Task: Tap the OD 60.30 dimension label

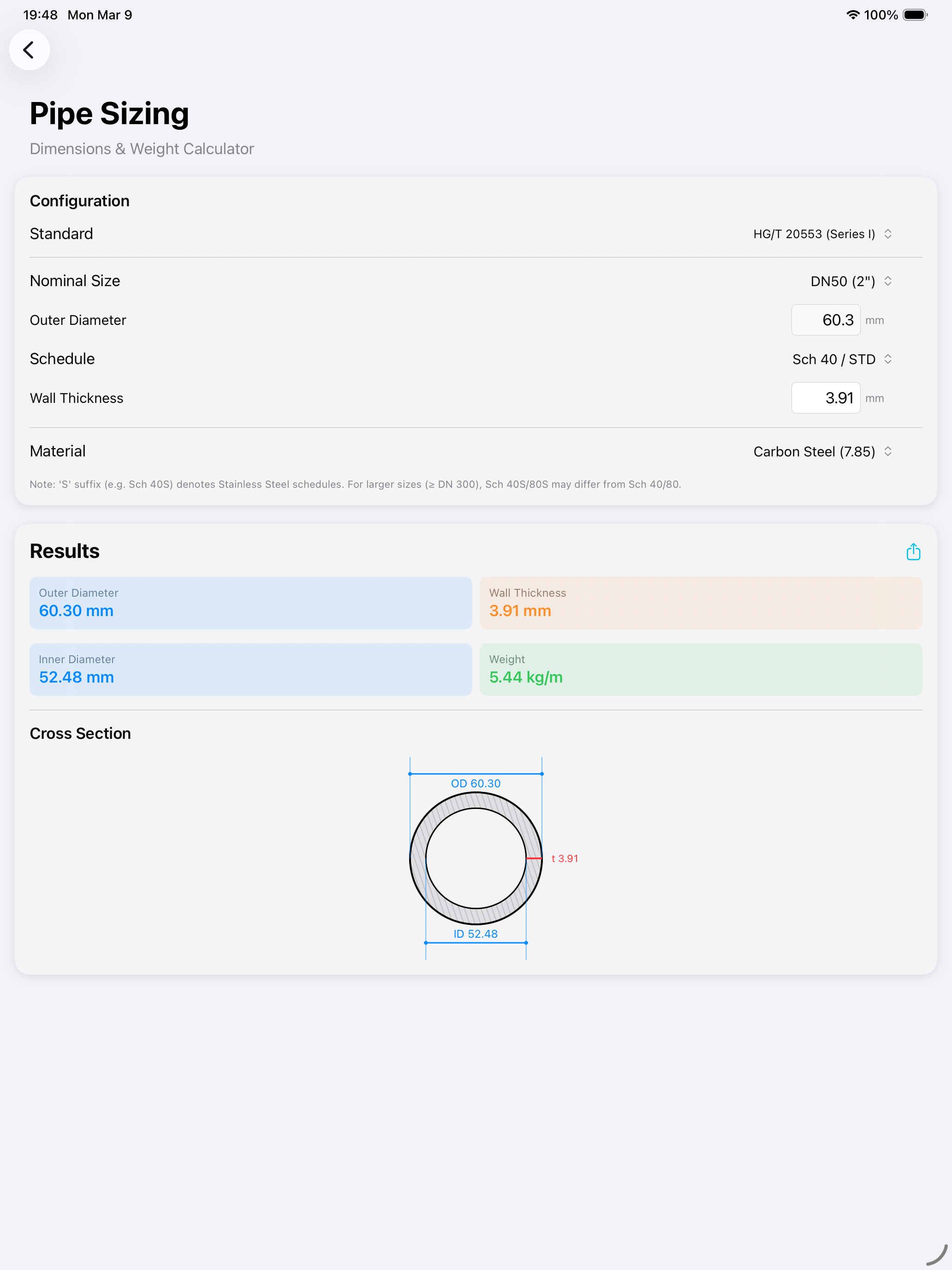Action: pyautogui.click(x=476, y=783)
